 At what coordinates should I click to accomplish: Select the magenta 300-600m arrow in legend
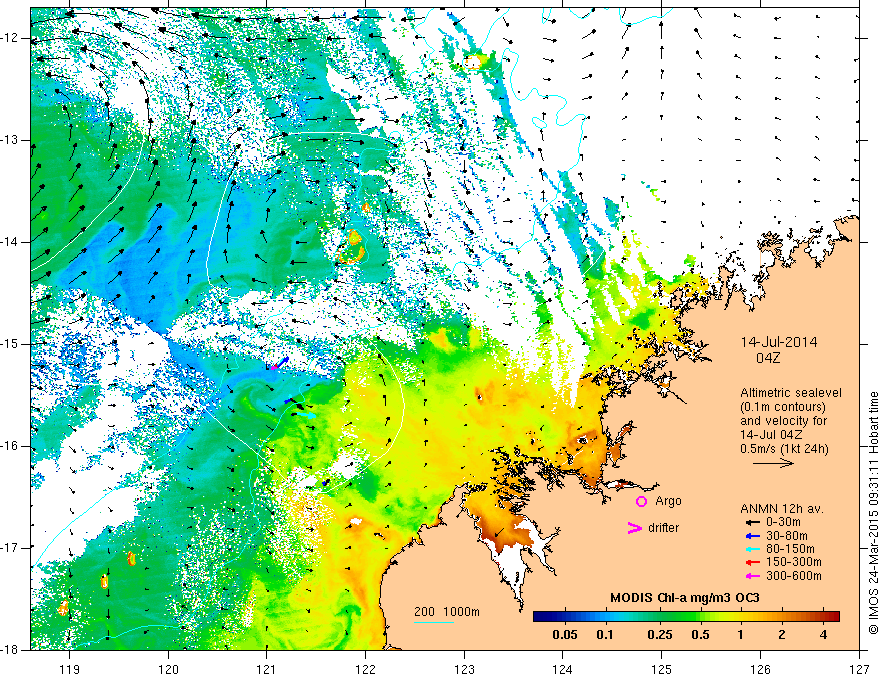[751, 576]
